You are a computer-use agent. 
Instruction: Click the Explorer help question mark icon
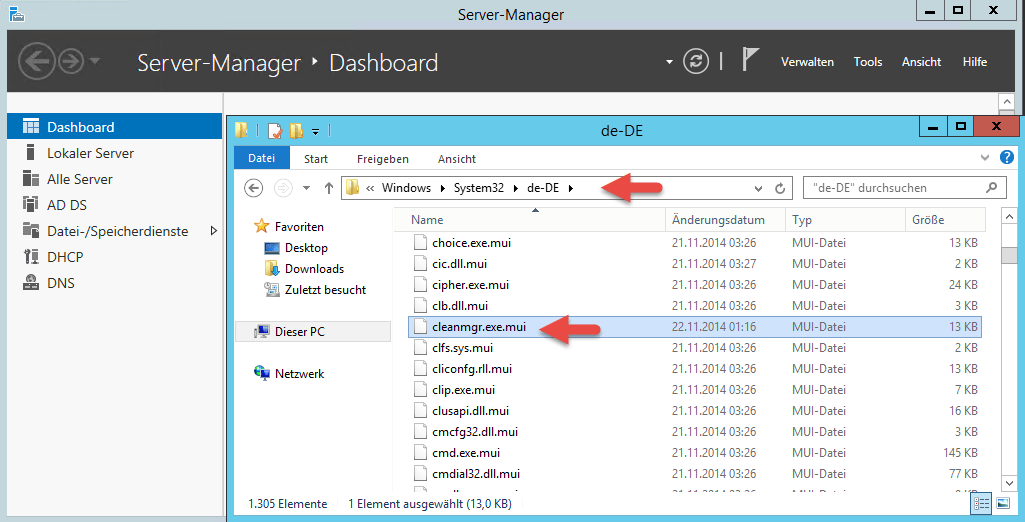click(1007, 158)
